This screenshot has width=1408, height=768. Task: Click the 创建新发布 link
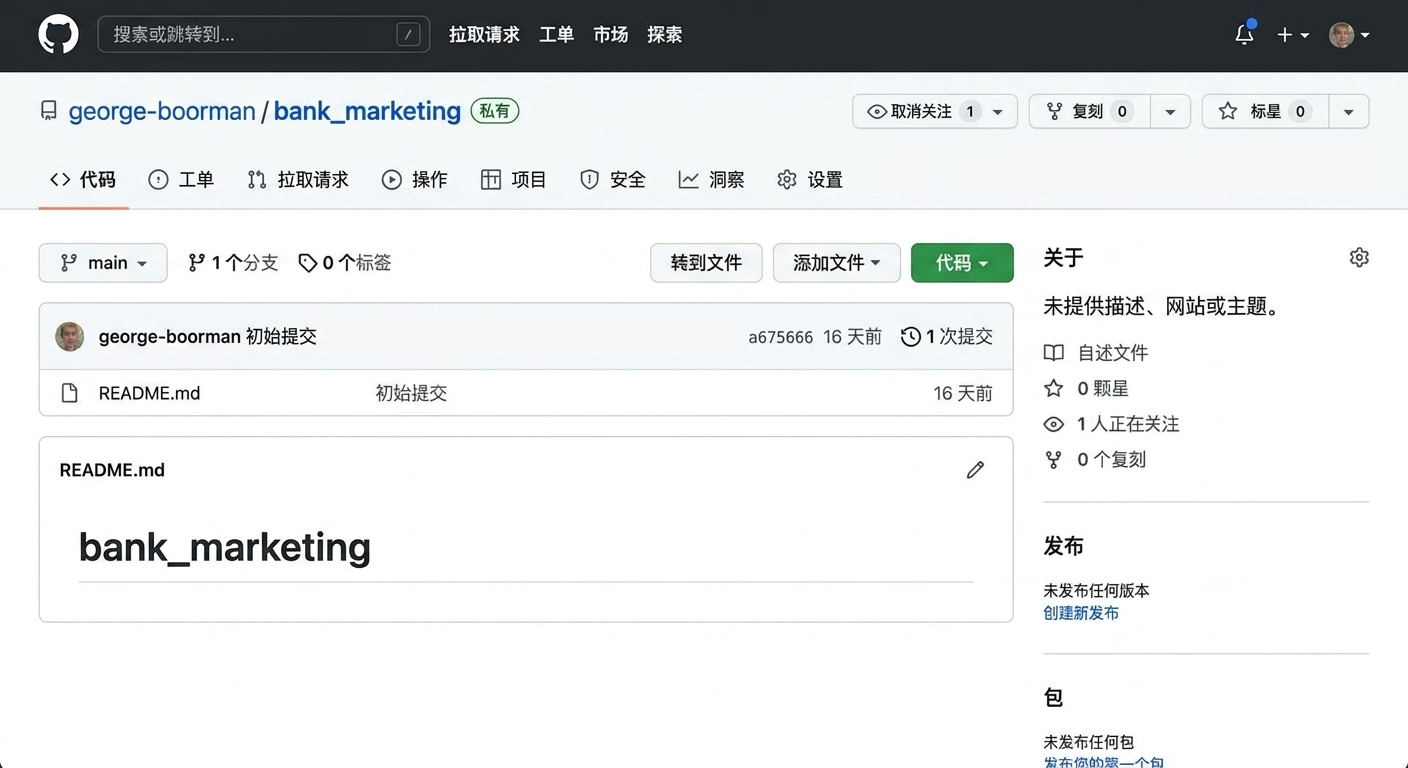coord(1081,613)
